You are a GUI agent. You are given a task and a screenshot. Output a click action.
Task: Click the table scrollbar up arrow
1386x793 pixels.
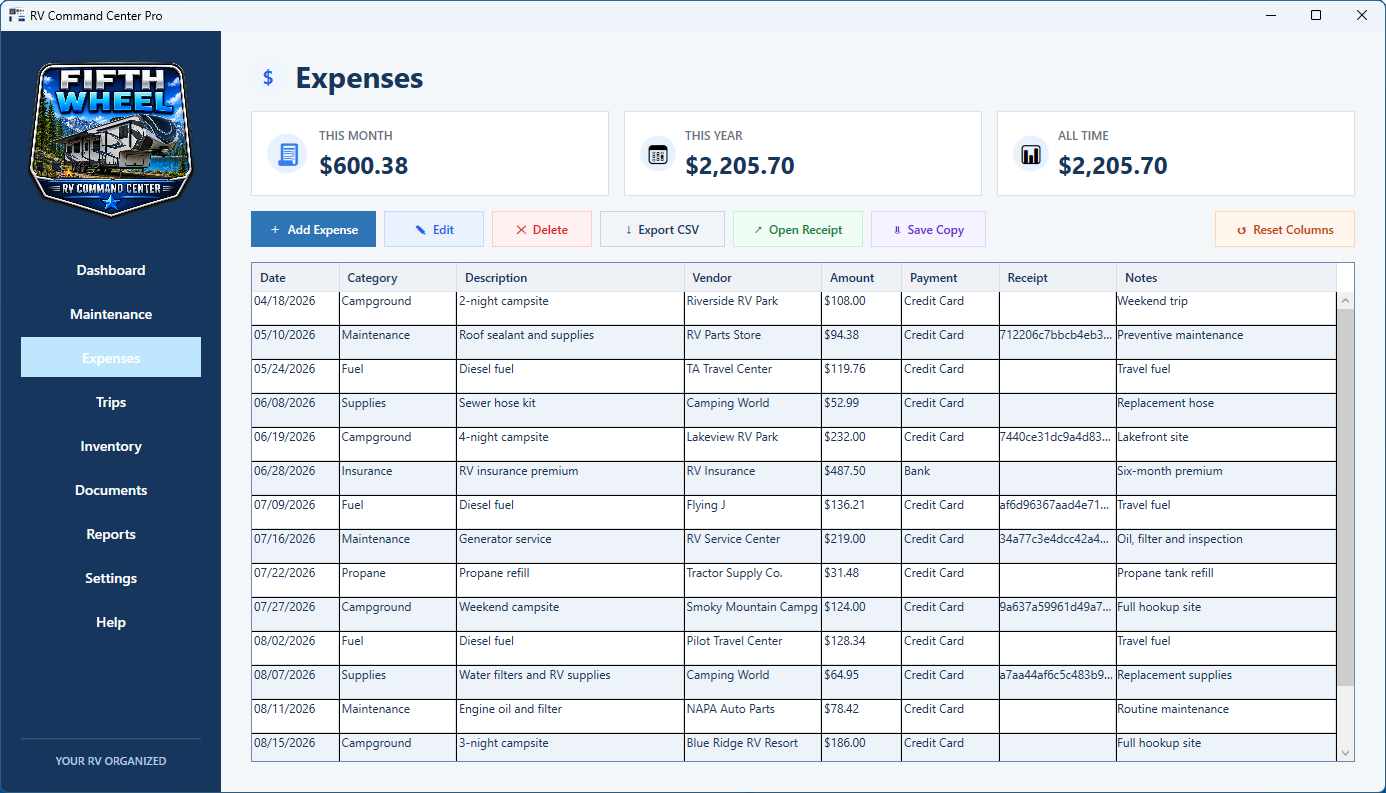coord(1345,300)
